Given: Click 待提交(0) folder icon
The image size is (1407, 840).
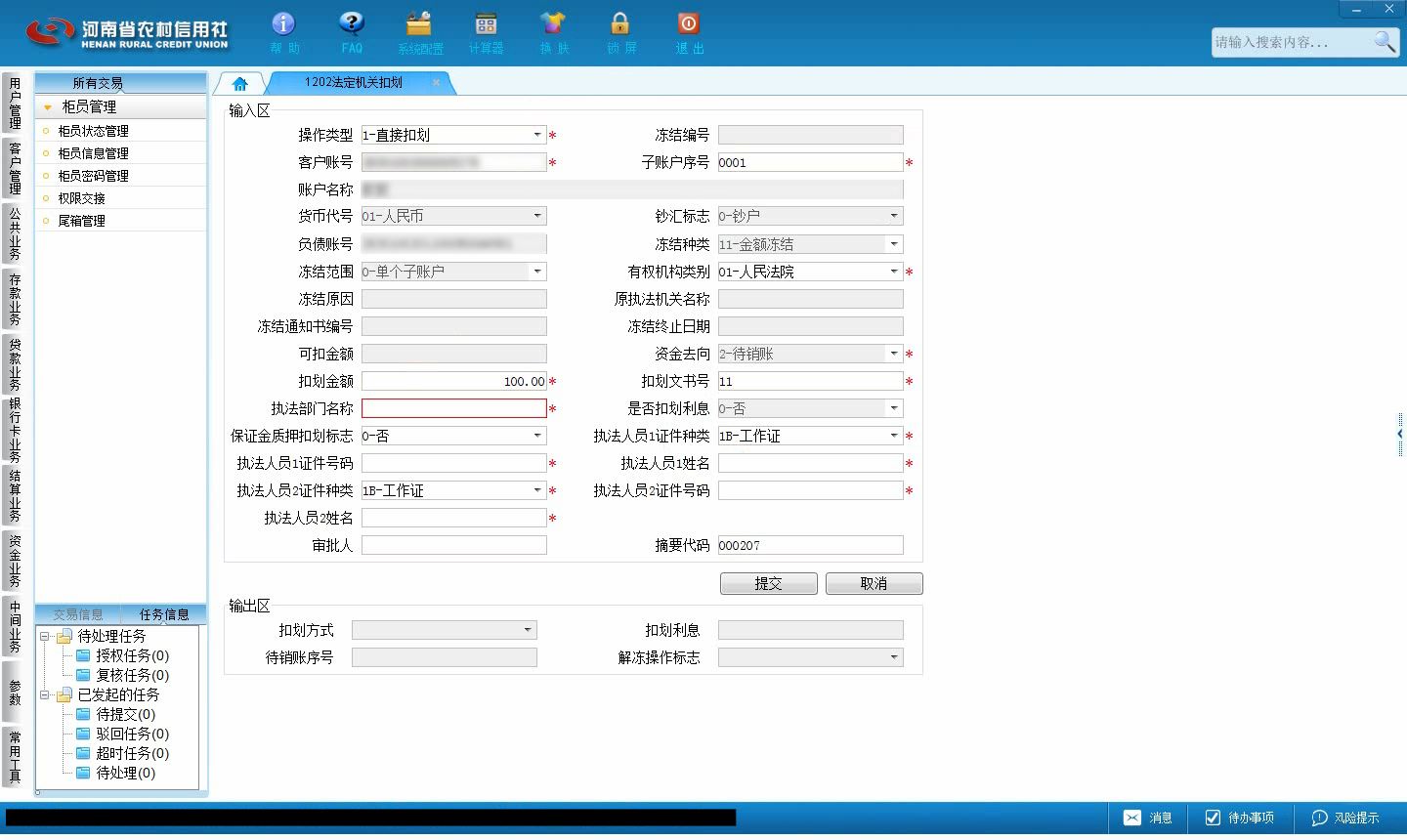Looking at the screenshot, I should [84, 714].
